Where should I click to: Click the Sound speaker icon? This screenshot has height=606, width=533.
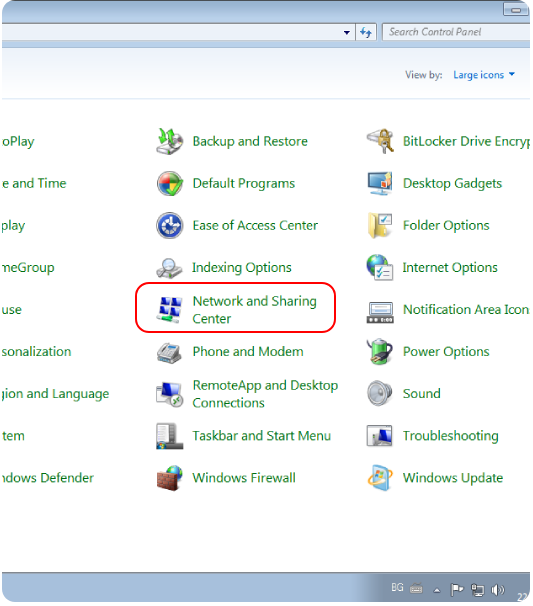380,394
